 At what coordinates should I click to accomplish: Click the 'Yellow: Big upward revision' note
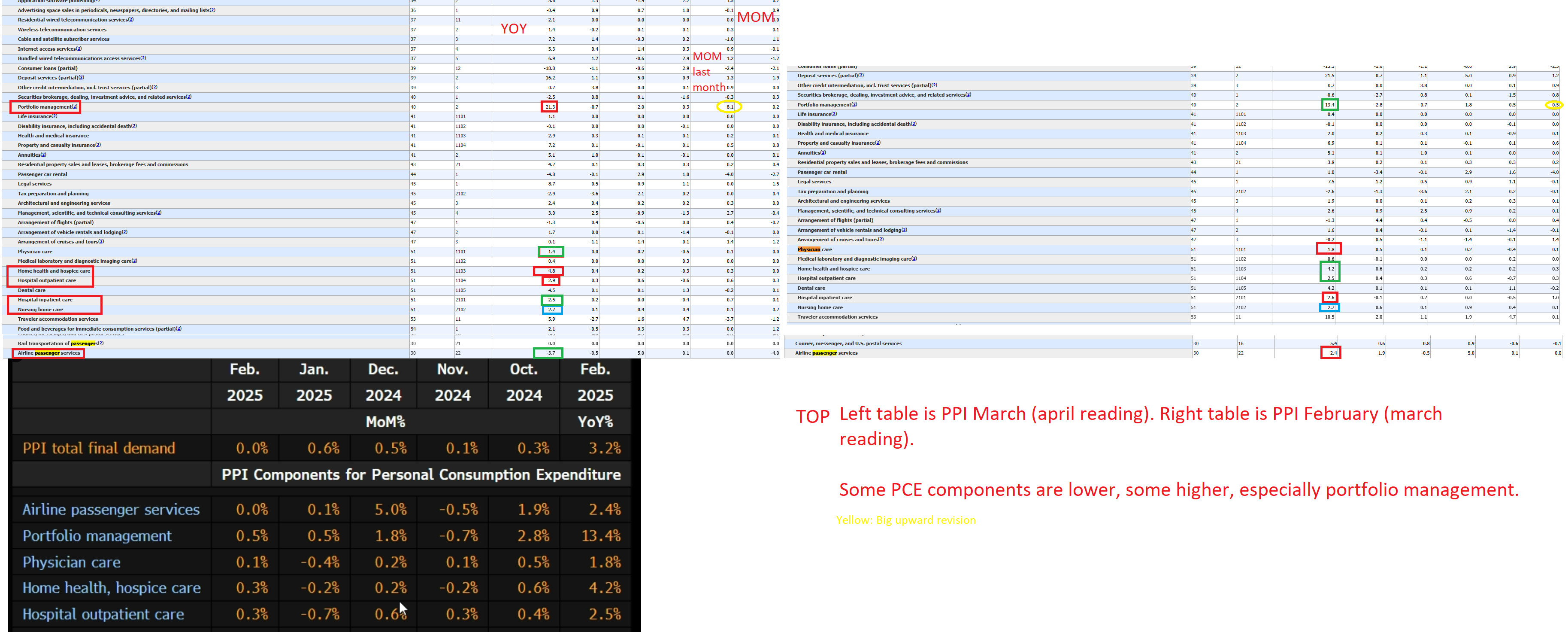click(x=905, y=520)
